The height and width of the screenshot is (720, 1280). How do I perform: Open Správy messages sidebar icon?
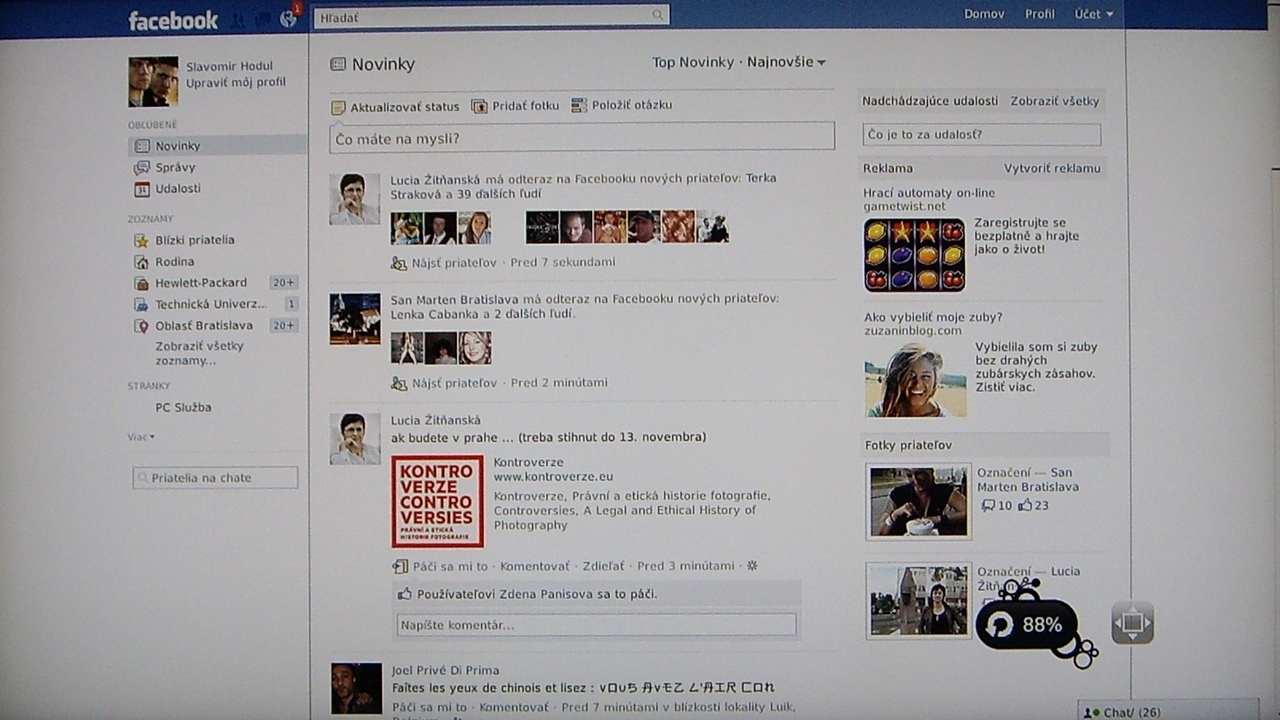pyautogui.click(x=141, y=168)
